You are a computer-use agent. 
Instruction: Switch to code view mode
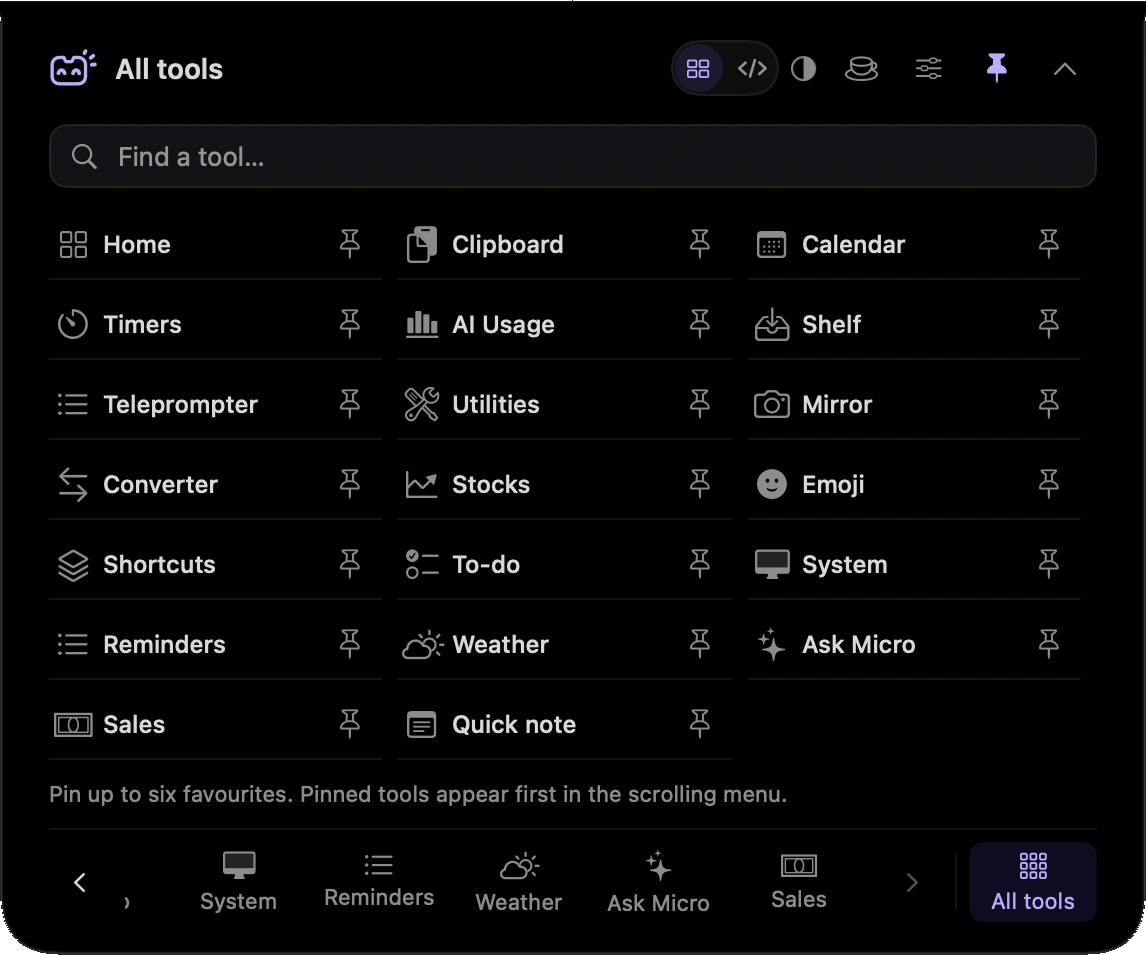752,69
